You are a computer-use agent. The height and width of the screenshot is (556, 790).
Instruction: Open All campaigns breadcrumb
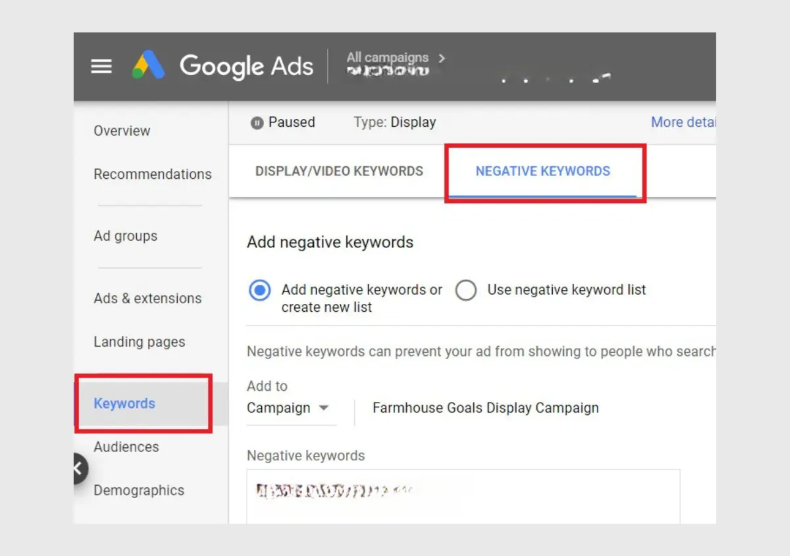tap(387, 57)
